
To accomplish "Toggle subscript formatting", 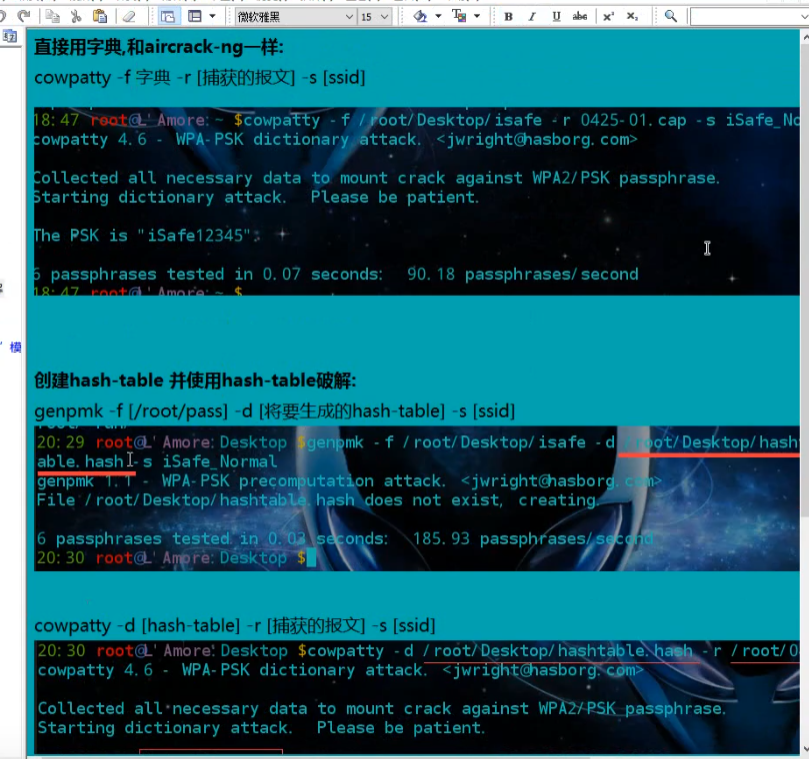I will (x=633, y=17).
